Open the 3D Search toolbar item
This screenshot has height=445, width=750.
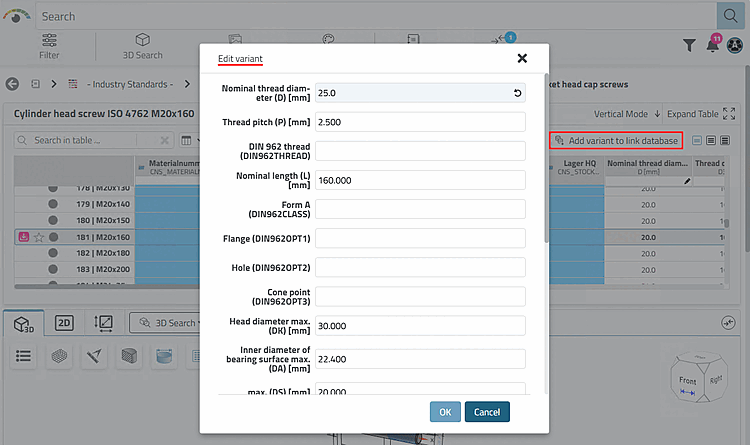coord(143,46)
